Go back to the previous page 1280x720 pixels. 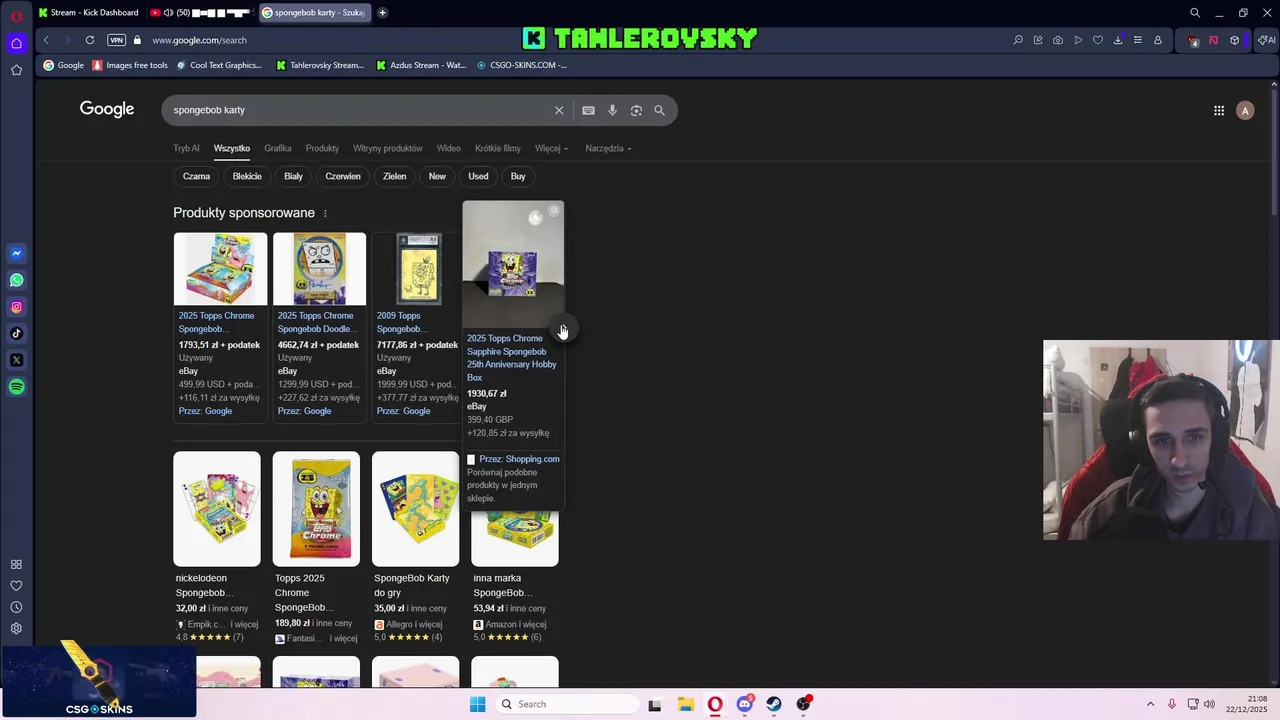(x=46, y=40)
